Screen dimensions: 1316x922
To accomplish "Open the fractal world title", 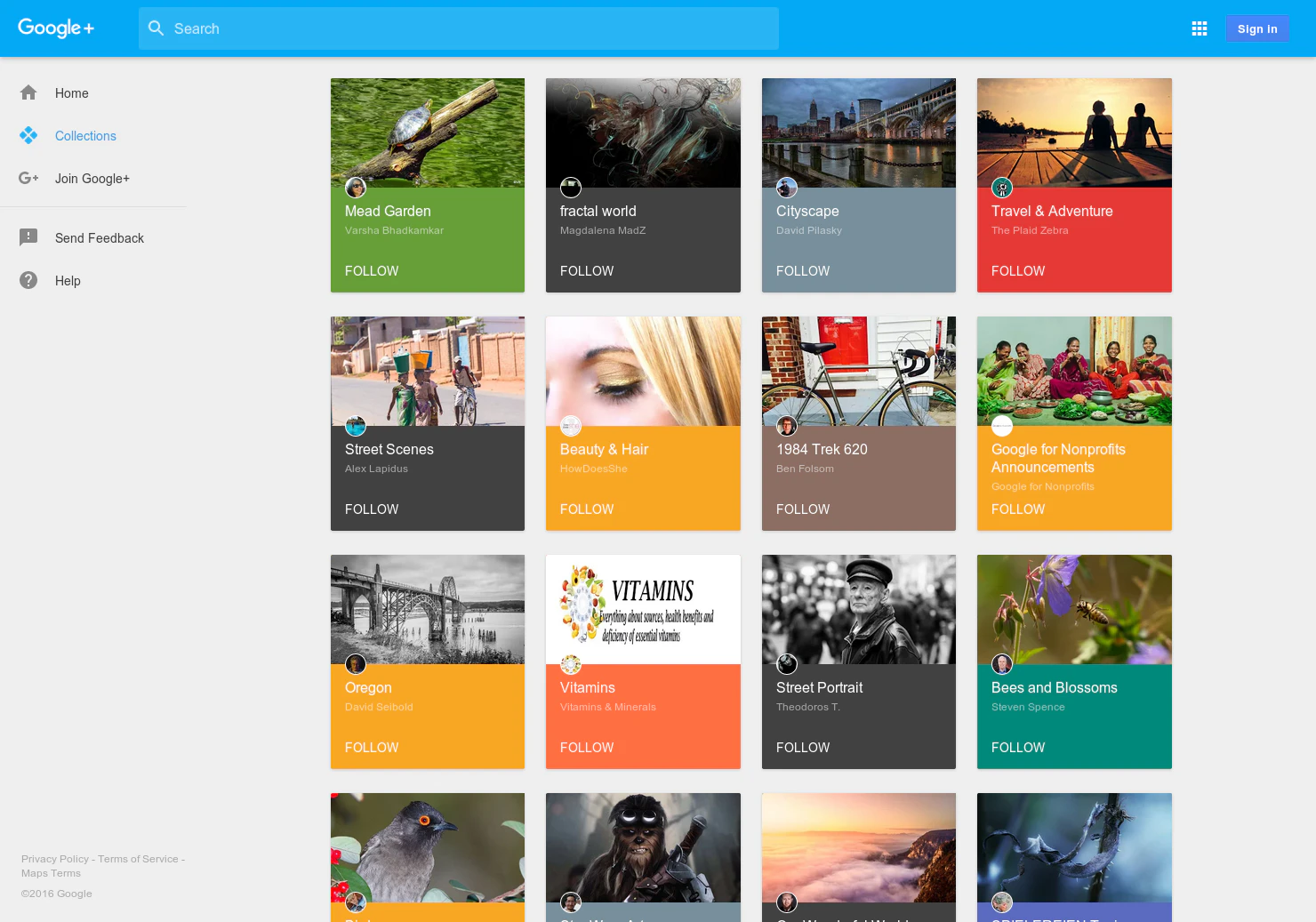I will [598, 211].
